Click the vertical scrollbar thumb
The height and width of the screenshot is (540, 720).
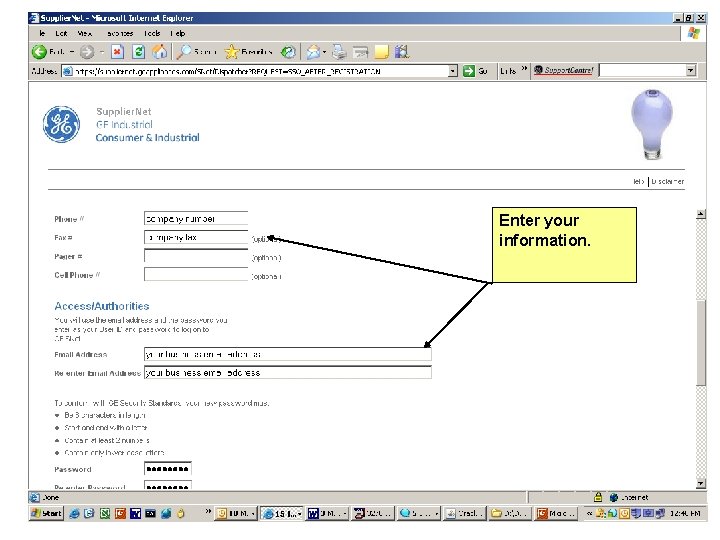[701, 343]
